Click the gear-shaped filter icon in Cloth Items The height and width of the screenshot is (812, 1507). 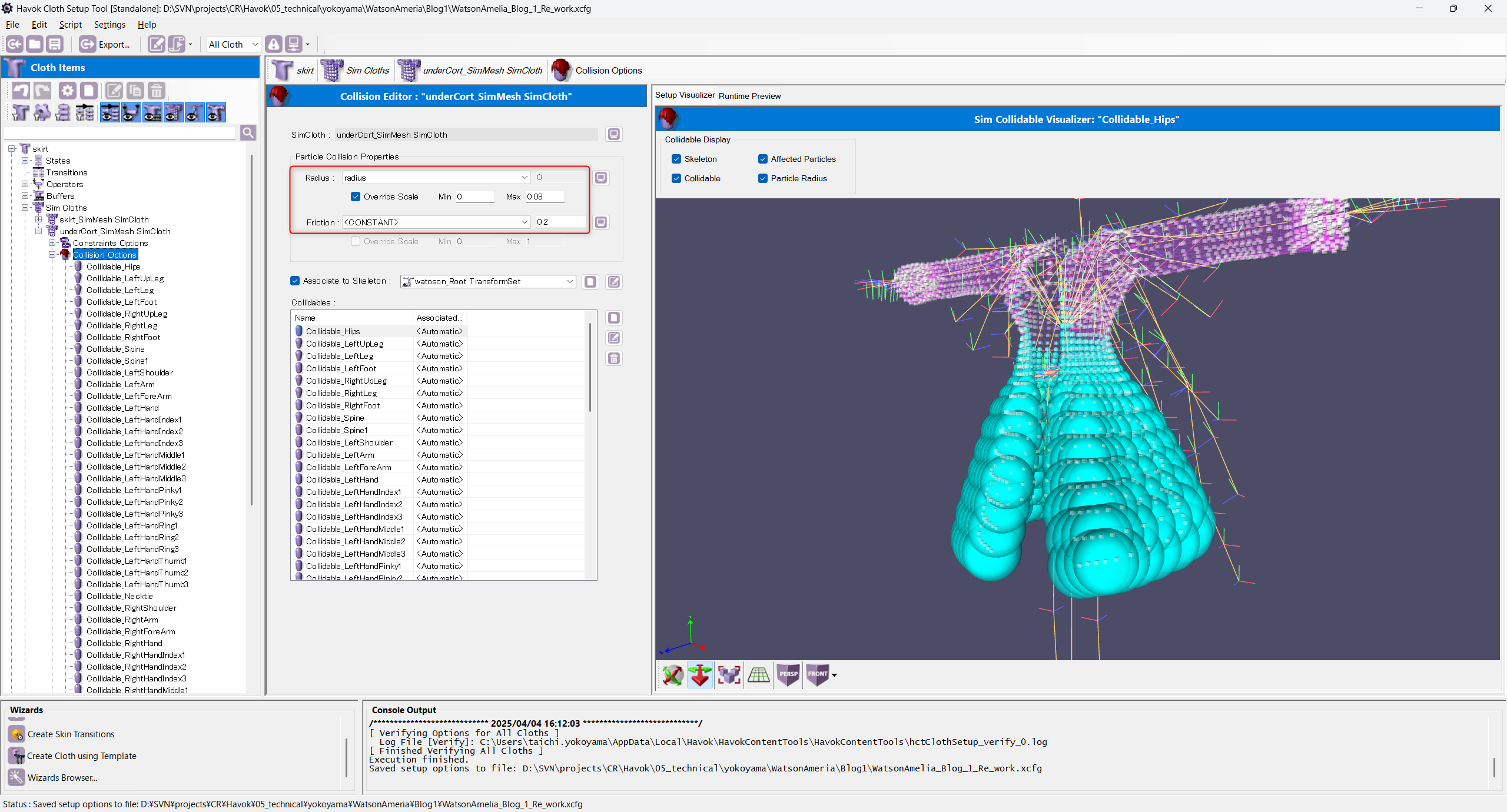pos(42,112)
